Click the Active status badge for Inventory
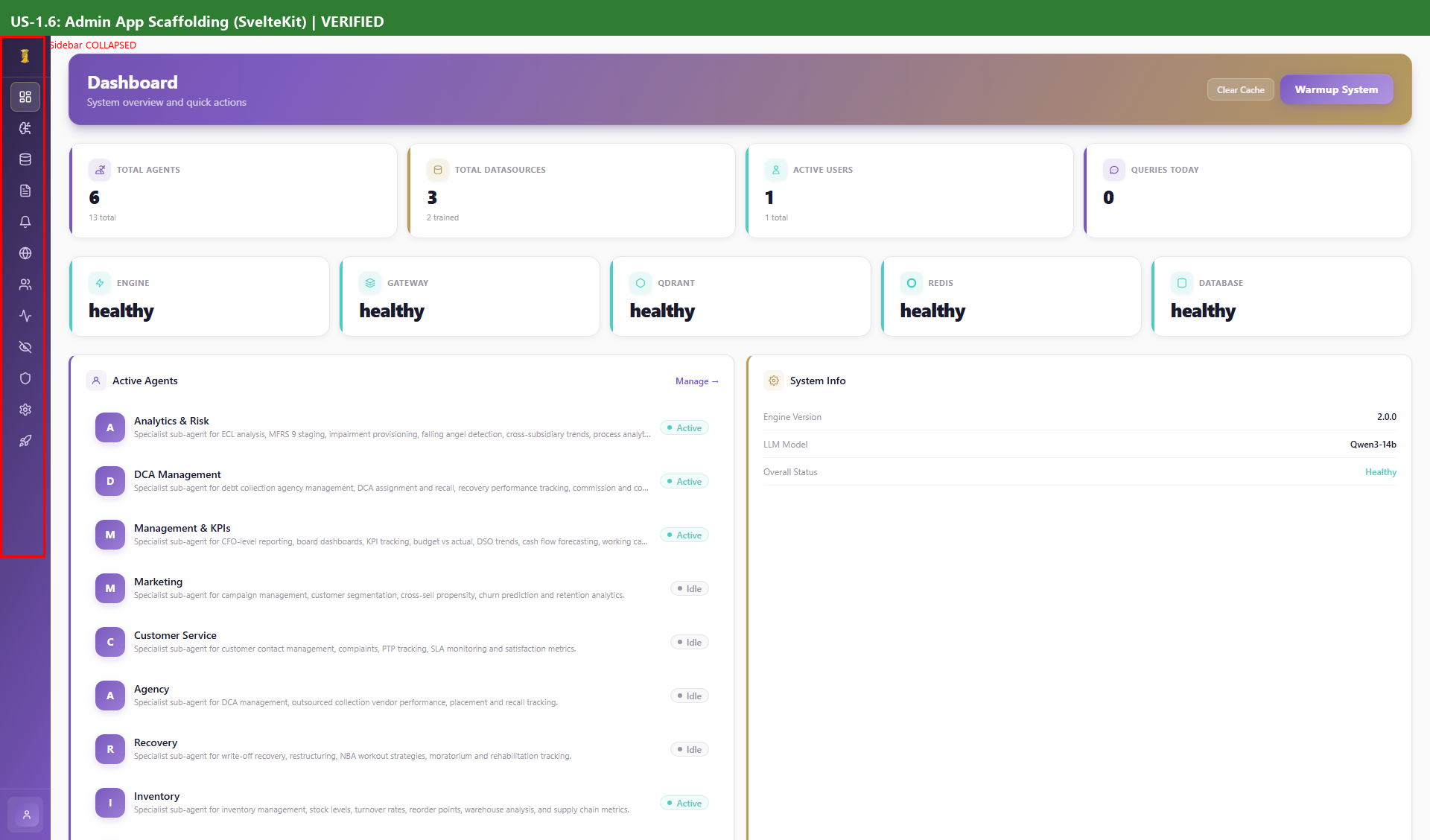This screenshot has height=840, width=1430. 684,803
